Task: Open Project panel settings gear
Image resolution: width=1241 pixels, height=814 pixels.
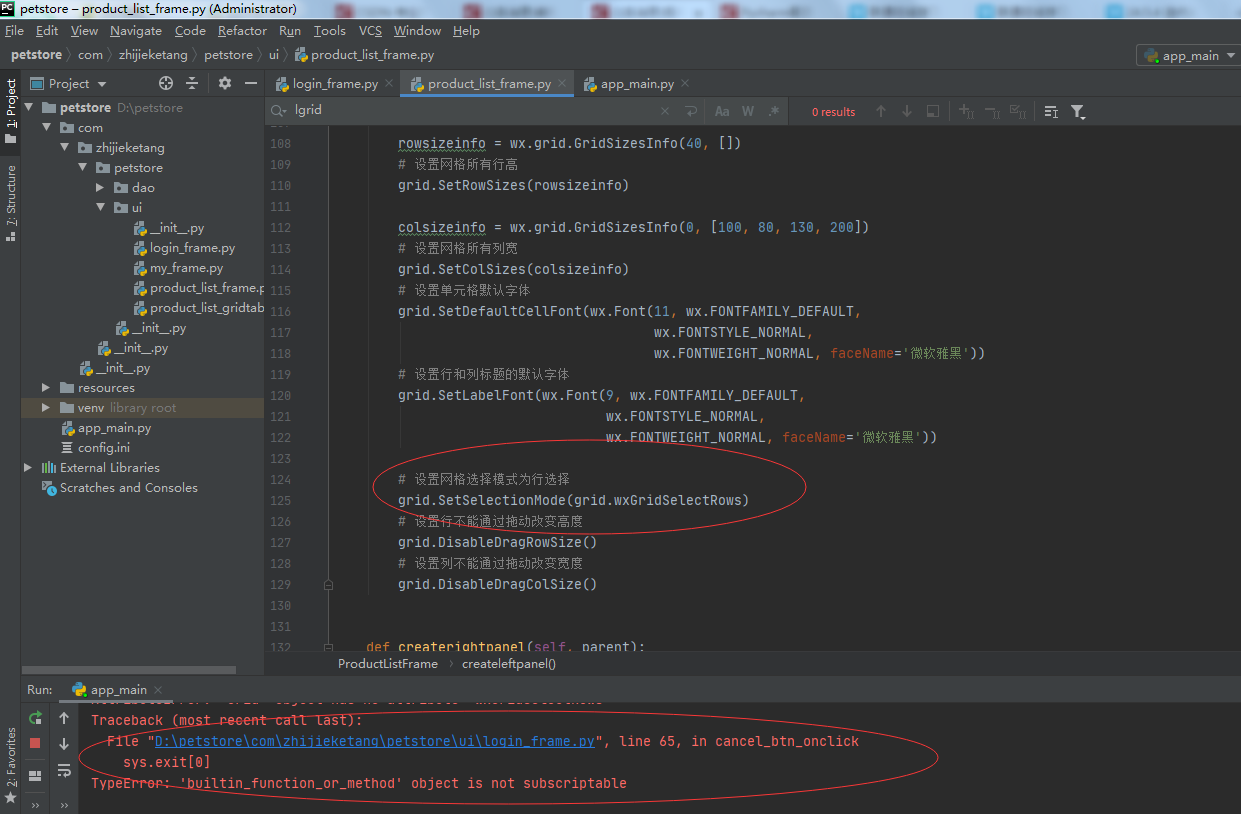Action: pos(225,83)
